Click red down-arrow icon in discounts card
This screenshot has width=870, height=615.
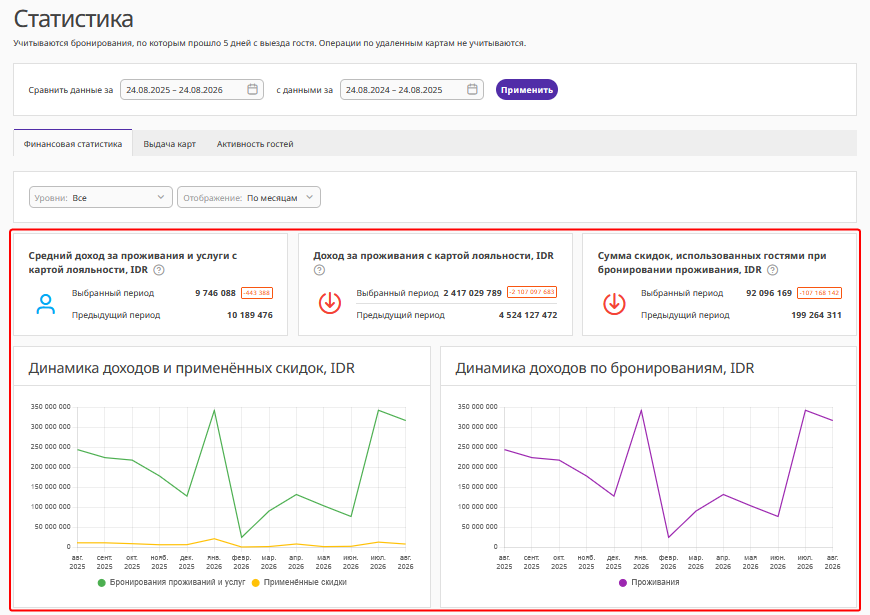point(614,304)
